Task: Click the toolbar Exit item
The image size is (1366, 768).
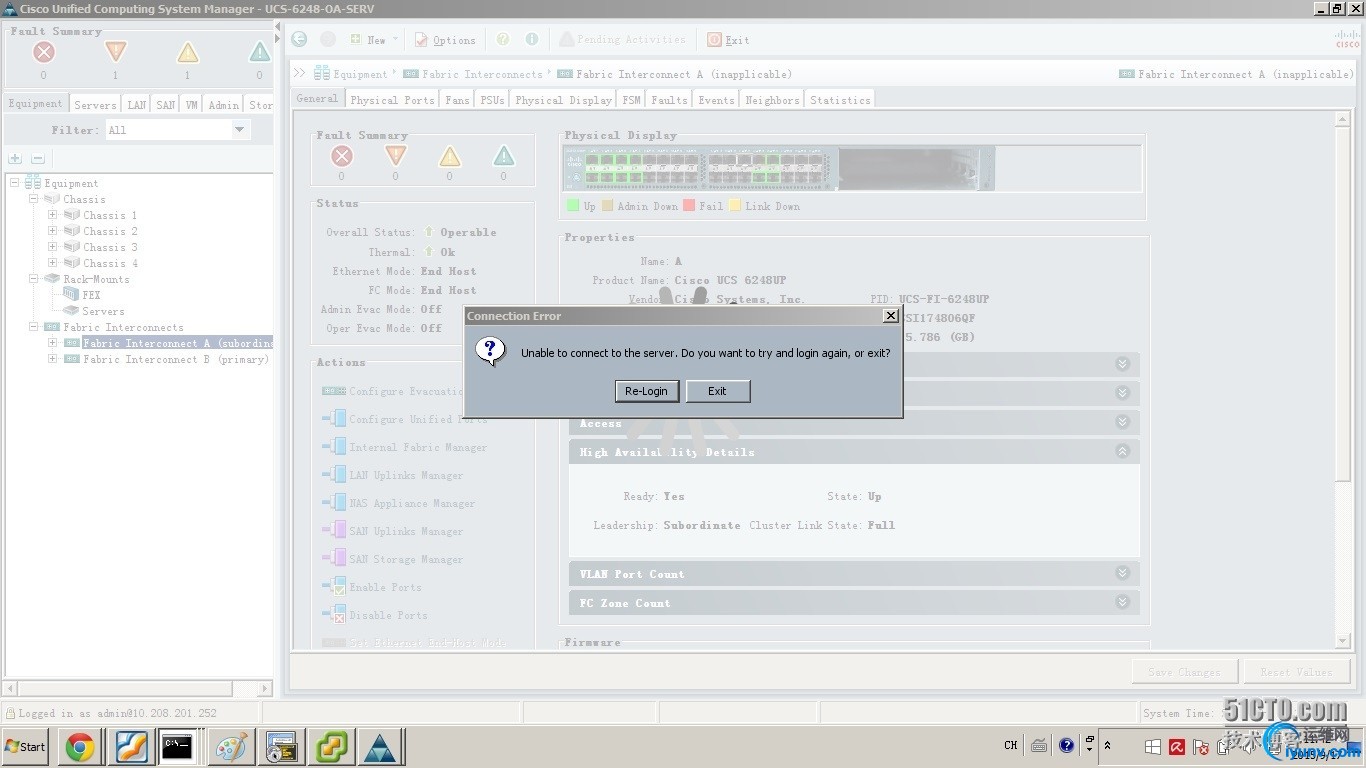Action: [728, 40]
